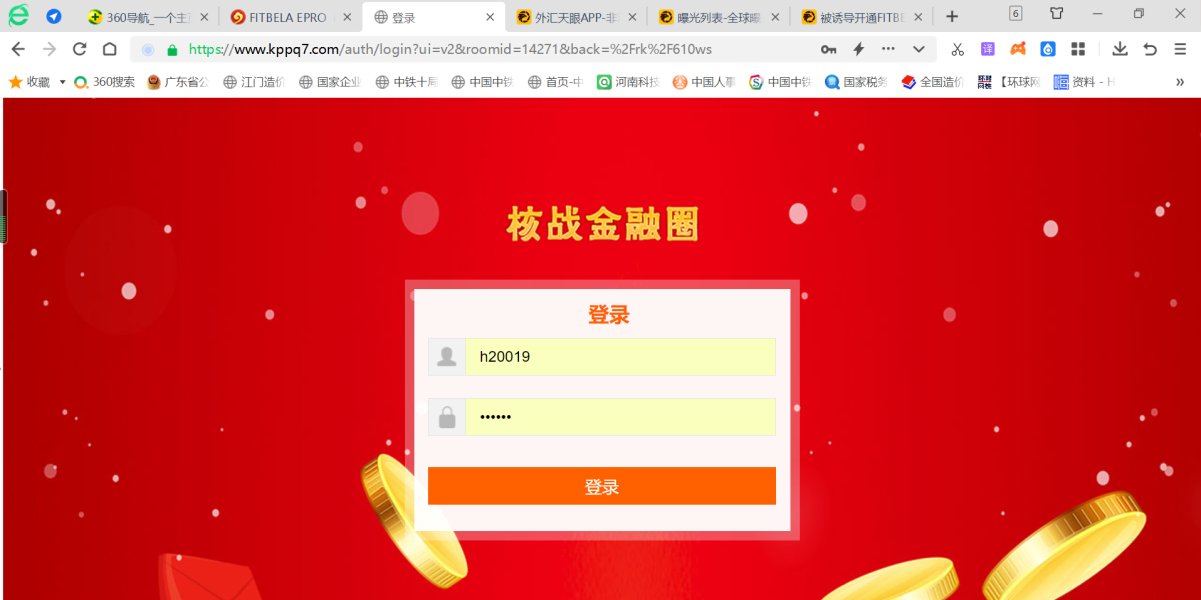Viewport: 1201px width, 600px height.
Task: Click the username field containing h20019
Action: [x=620, y=357]
